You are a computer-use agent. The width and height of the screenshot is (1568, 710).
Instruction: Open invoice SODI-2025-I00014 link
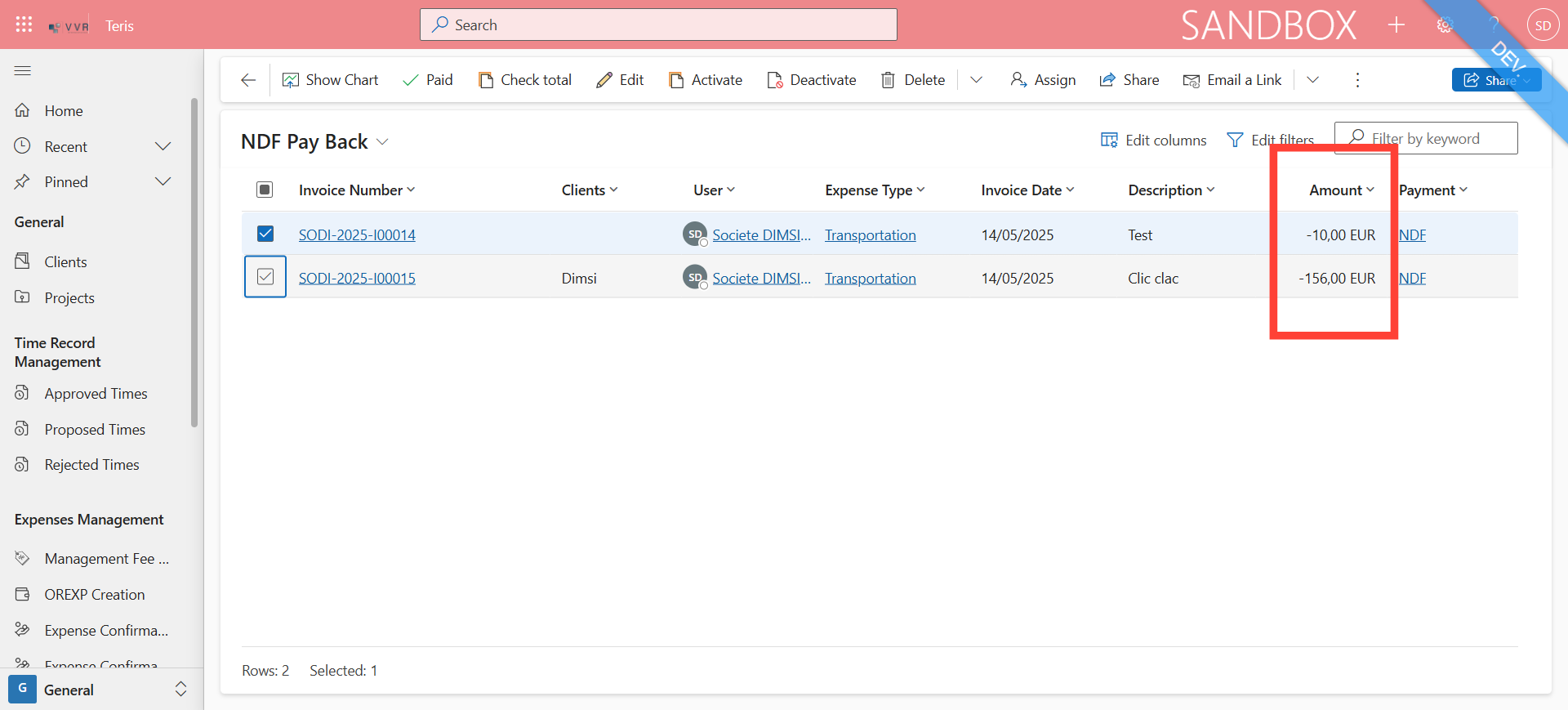coord(357,235)
